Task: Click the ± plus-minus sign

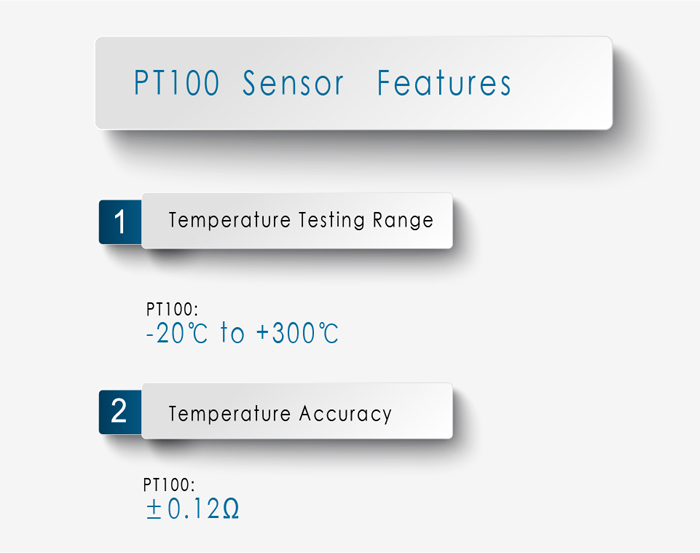Action: [153, 509]
